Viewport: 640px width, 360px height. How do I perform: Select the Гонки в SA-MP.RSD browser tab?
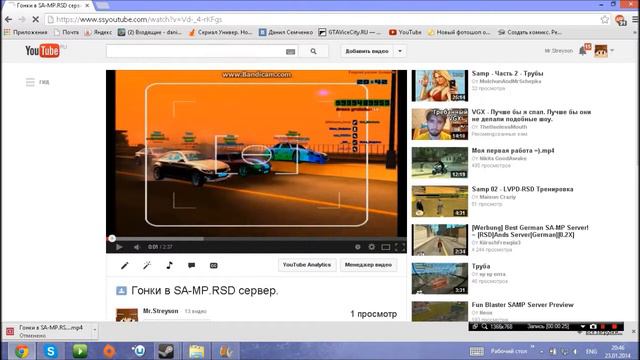tap(48, 6)
